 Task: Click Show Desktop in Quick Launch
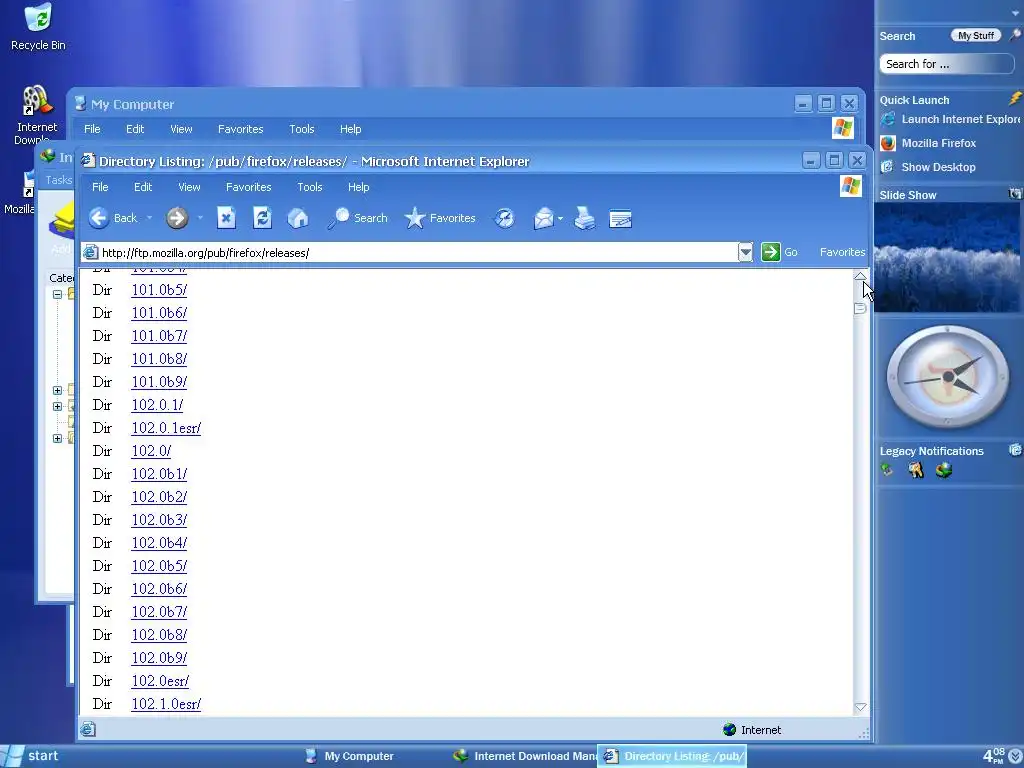[928, 167]
